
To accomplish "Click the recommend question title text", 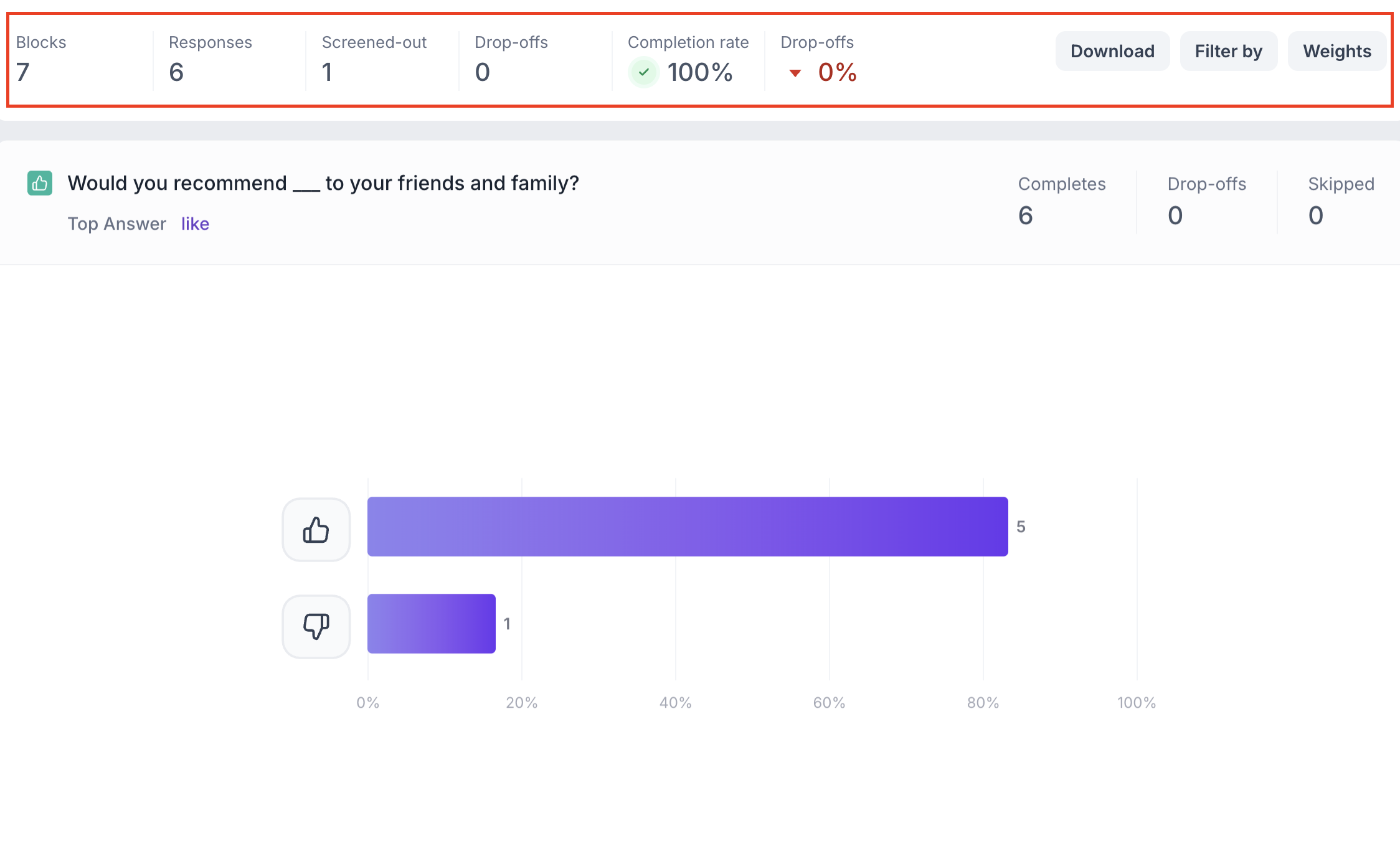I will coord(323,183).
